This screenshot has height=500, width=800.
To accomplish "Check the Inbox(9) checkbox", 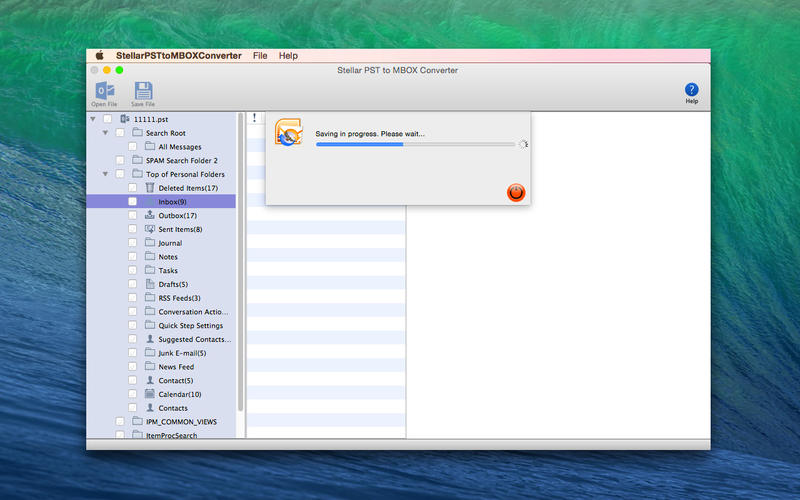I will point(133,202).
